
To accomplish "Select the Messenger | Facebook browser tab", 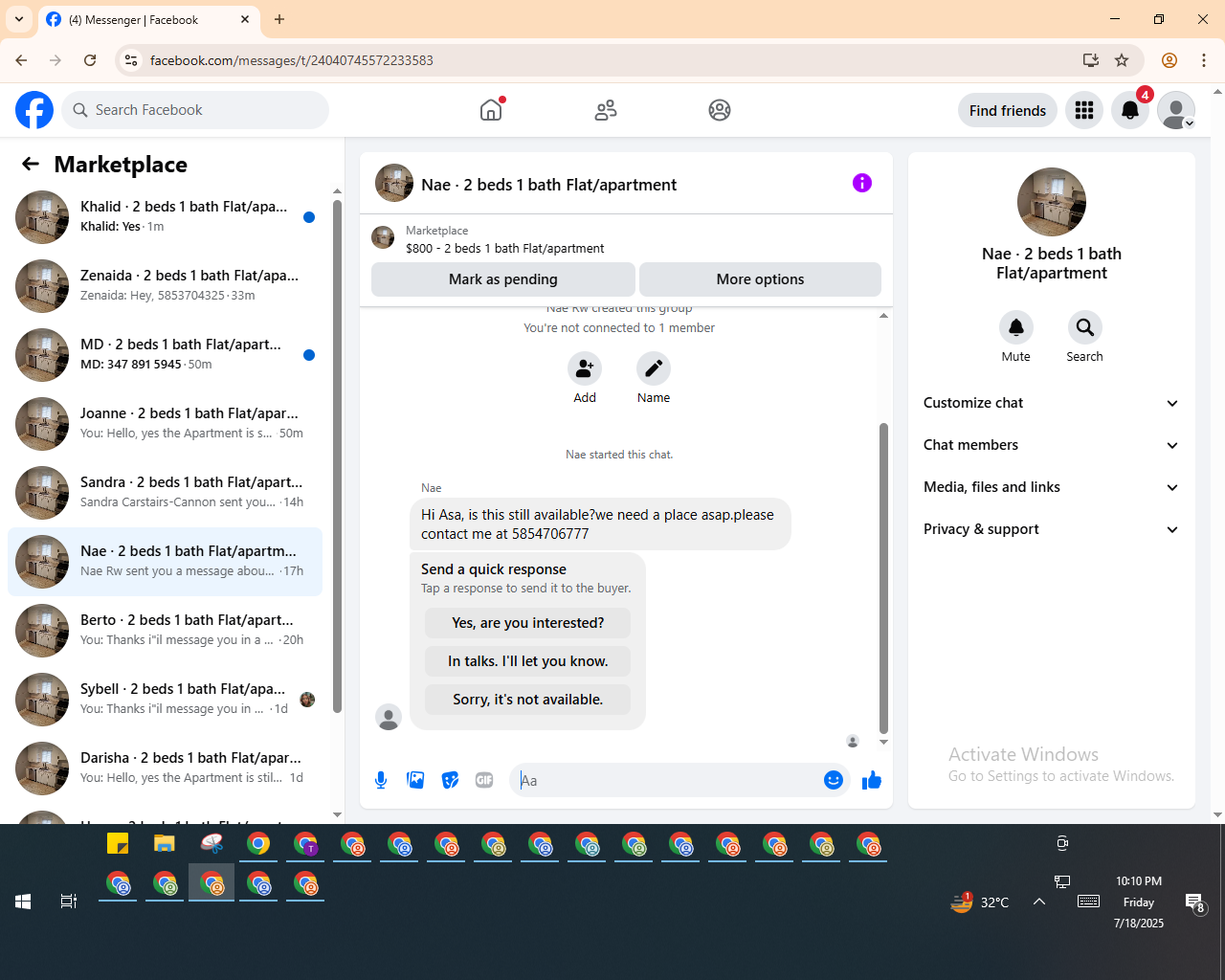I will (148, 19).
